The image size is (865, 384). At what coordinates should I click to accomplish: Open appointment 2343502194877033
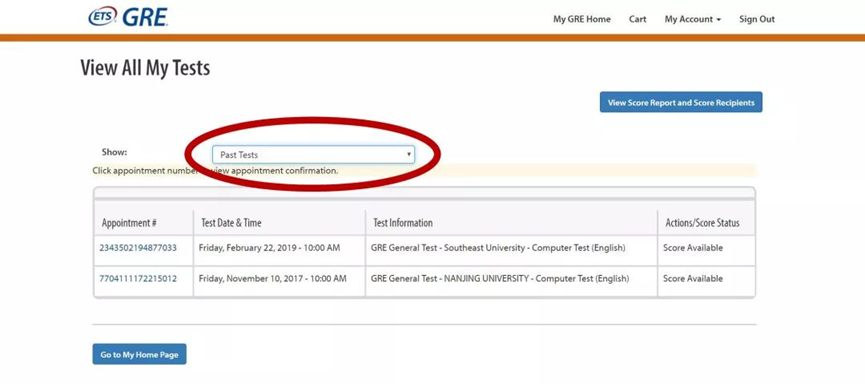pos(138,248)
